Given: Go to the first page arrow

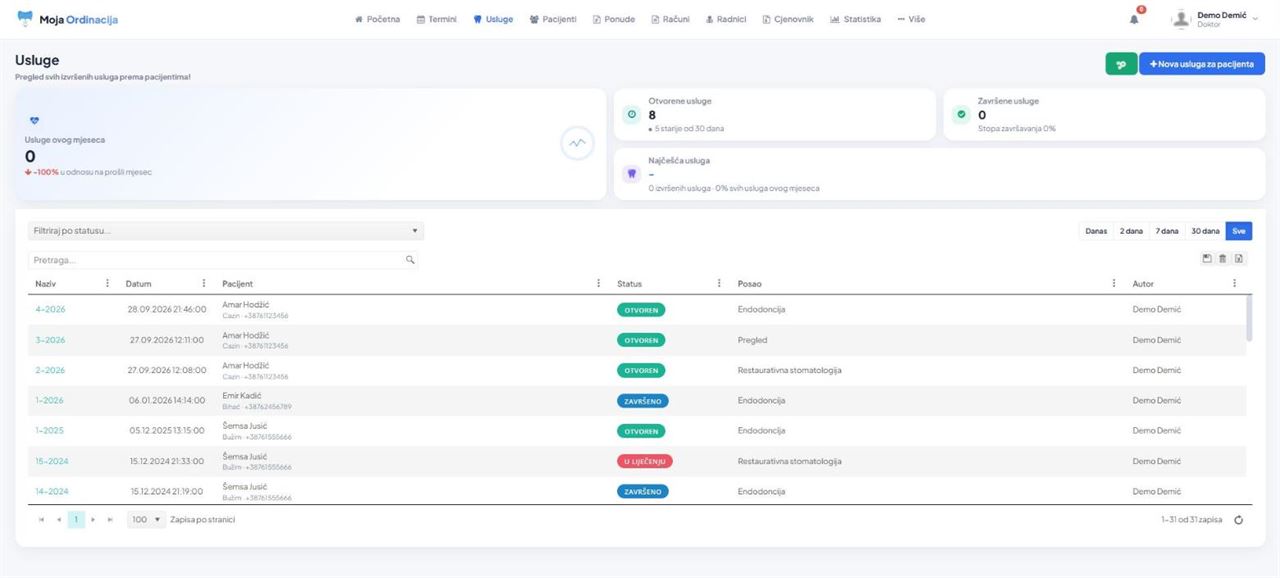Looking at the screenshot, I should click(42, 520).
